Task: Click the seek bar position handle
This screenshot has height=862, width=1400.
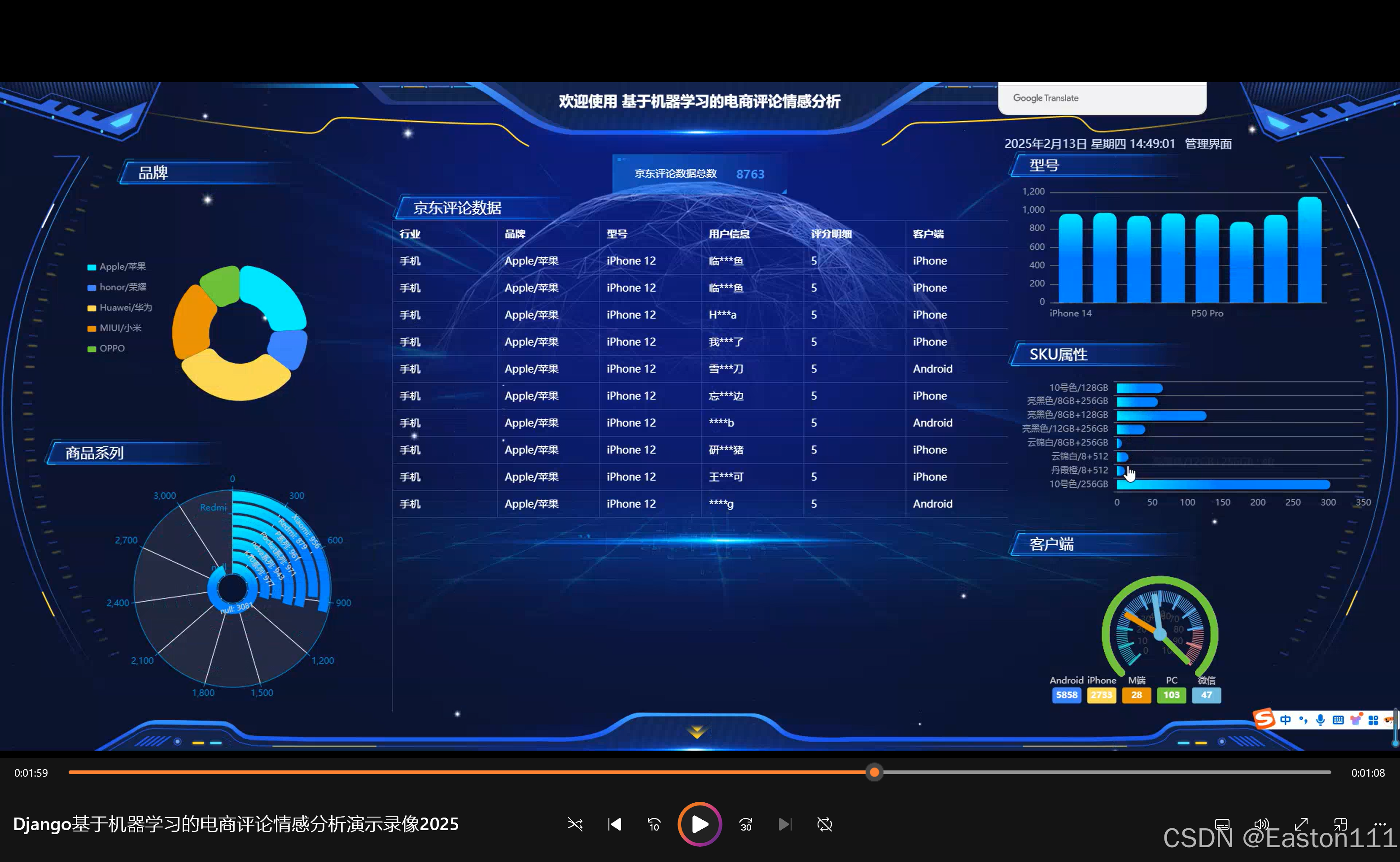Action: [874, 773]
